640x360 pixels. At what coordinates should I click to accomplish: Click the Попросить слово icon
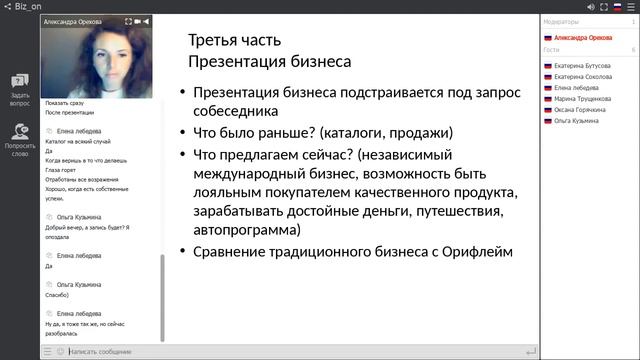(x=20, y=131)
